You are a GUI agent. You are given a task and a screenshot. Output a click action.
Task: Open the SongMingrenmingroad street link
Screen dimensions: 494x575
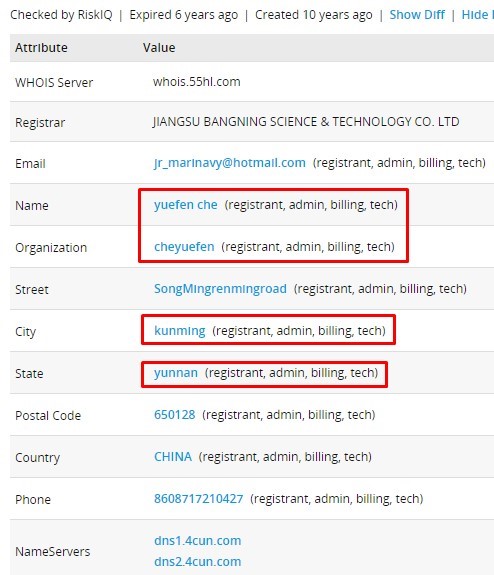pyautogui.click(x=220, y=289)
